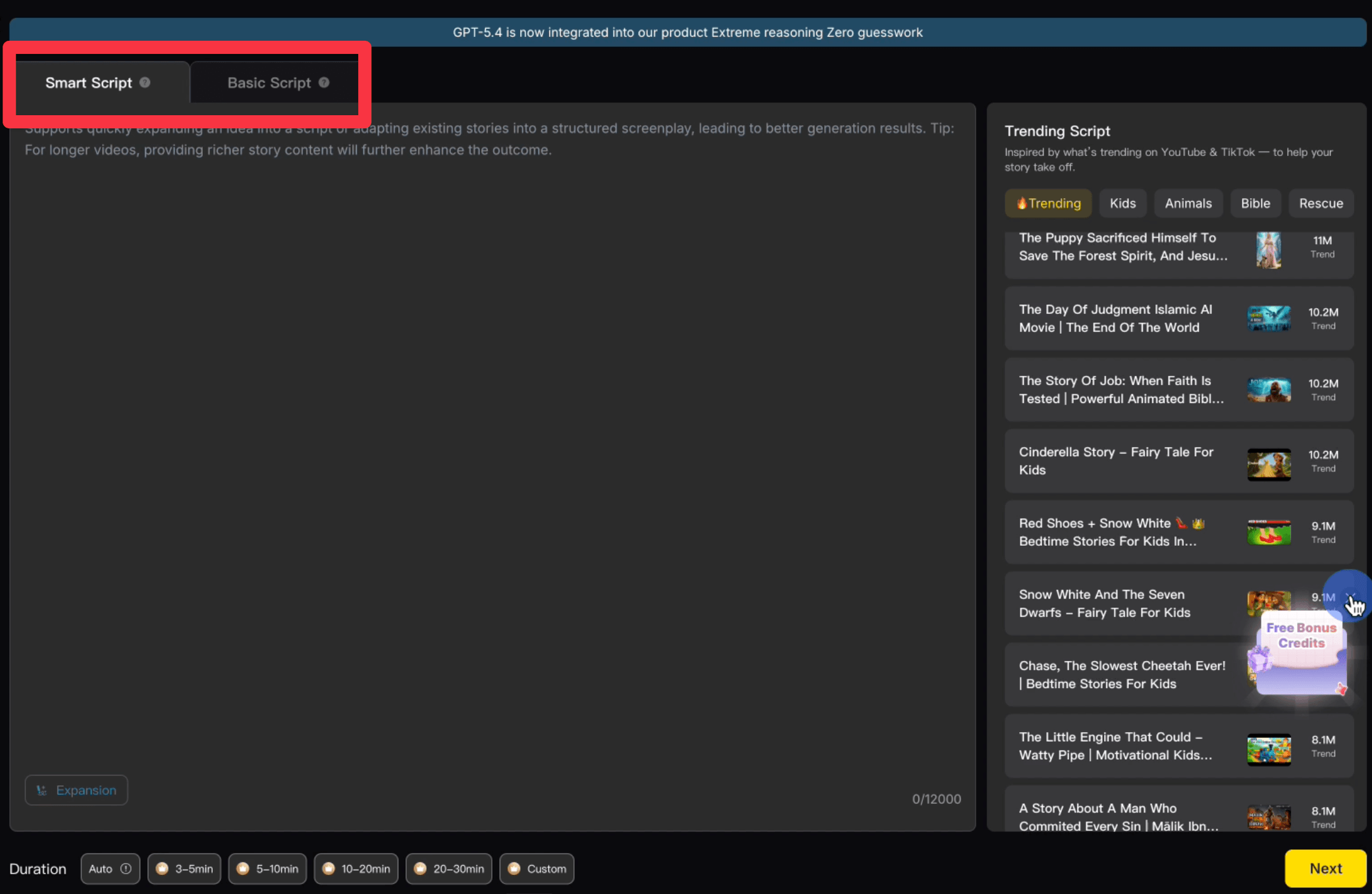Click the Expansion button
Screen dimensions: 1372x894
76,790
